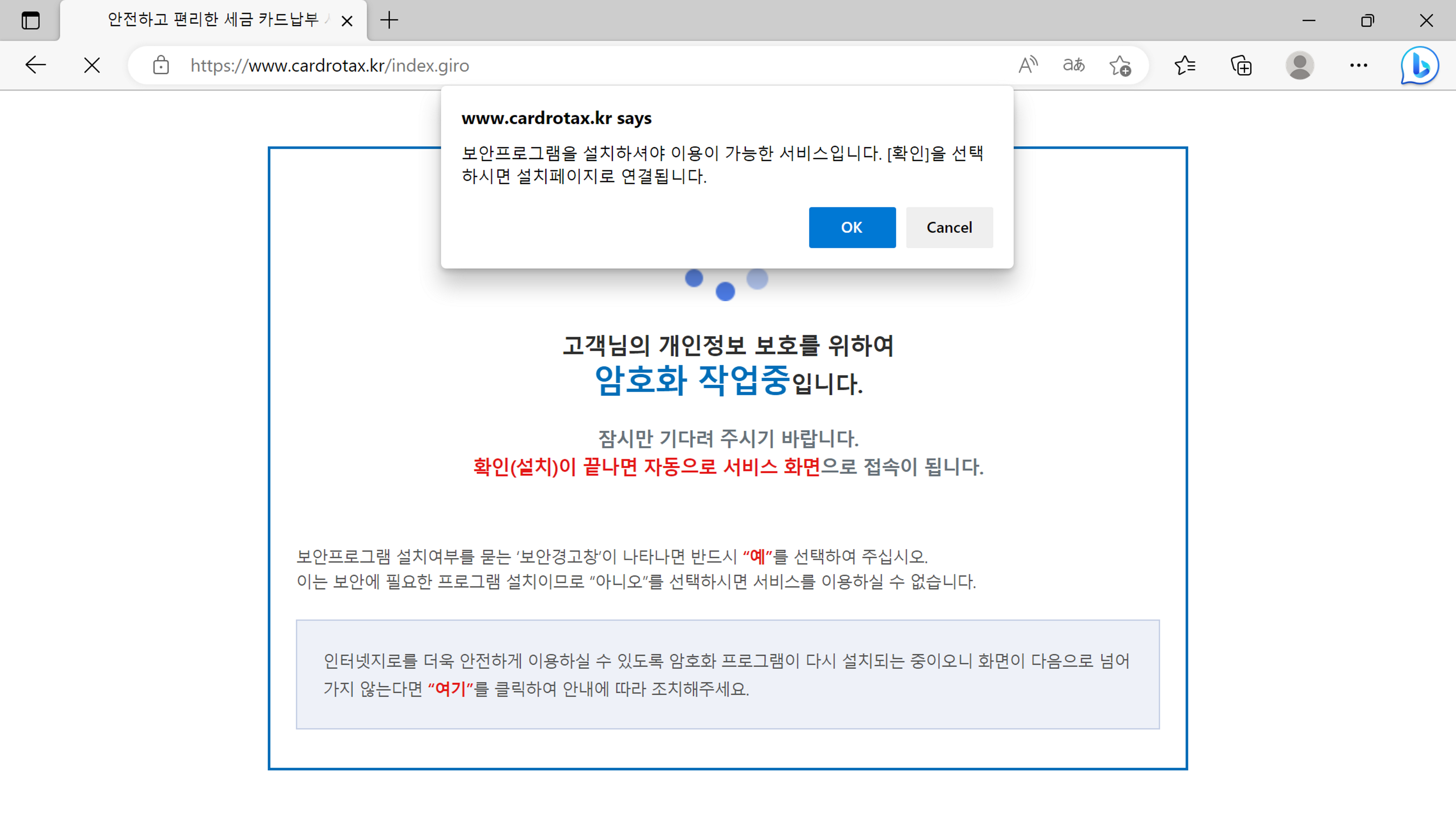1456x826 pixels.
Task: Close the 세금 카드납부 tab
Action: [x=347, y=21]
